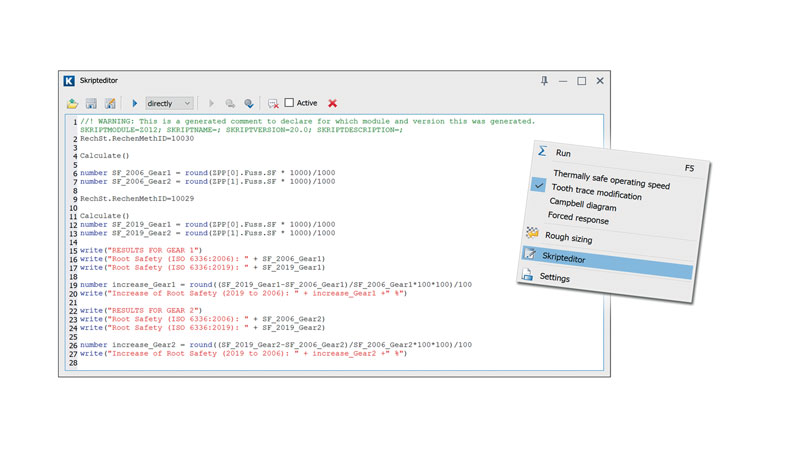Toggle the Tooth trace modification menu entry
The width and height of the screenshot is (800, 450).
click(x=596, y=192)
